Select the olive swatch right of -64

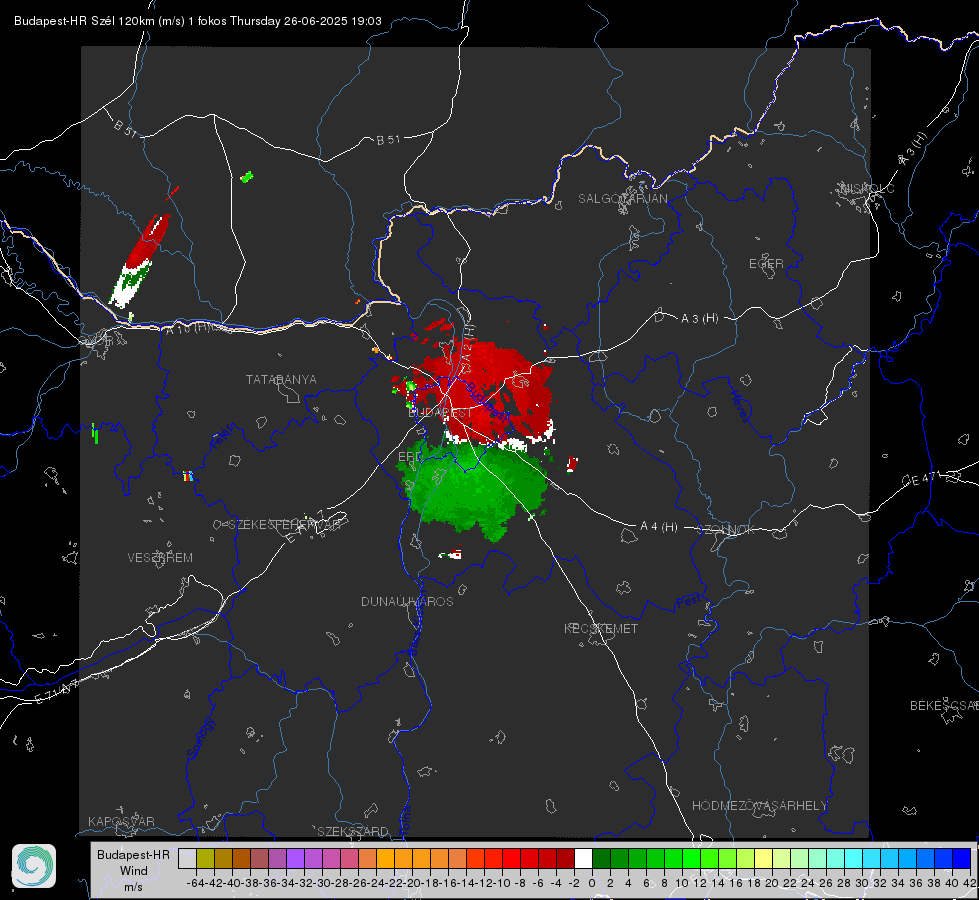[205, 858]
